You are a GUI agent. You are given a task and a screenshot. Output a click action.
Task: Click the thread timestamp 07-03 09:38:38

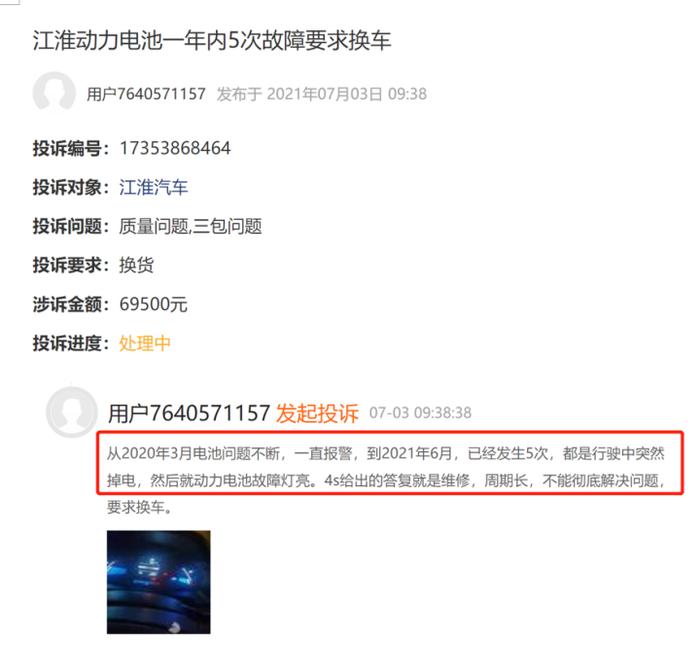pos(420,413)
